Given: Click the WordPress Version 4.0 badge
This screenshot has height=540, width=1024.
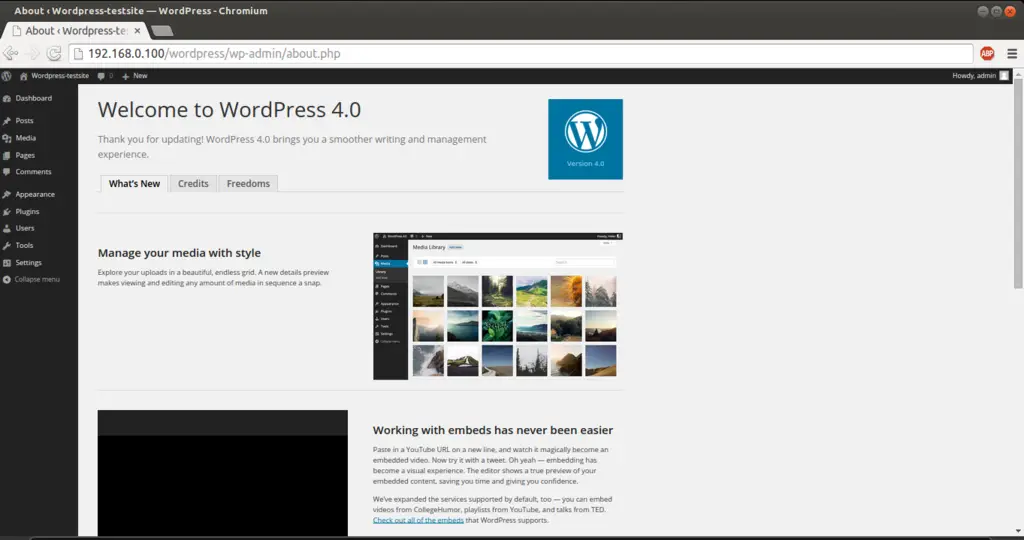Looking at the screenshot, I should click(x=585, y=139).
